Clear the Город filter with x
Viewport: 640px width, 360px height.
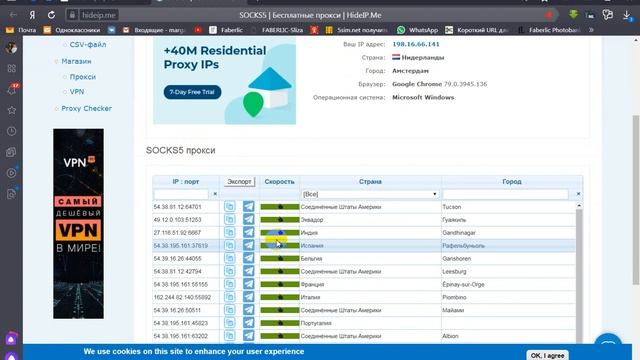point(578,194)
